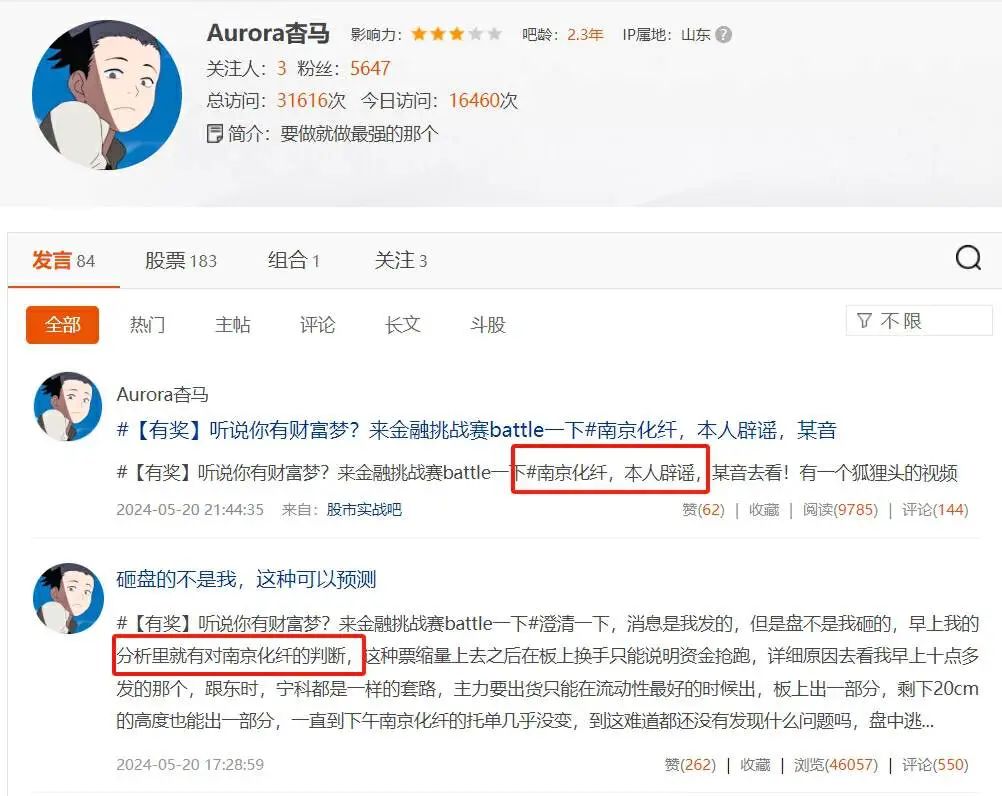Click the first post's author avatar

tap(68, 407)
